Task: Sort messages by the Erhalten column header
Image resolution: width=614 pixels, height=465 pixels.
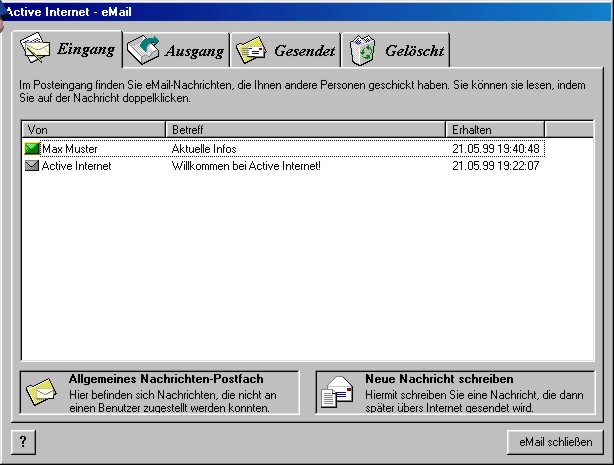Action: tap(495, 129)
